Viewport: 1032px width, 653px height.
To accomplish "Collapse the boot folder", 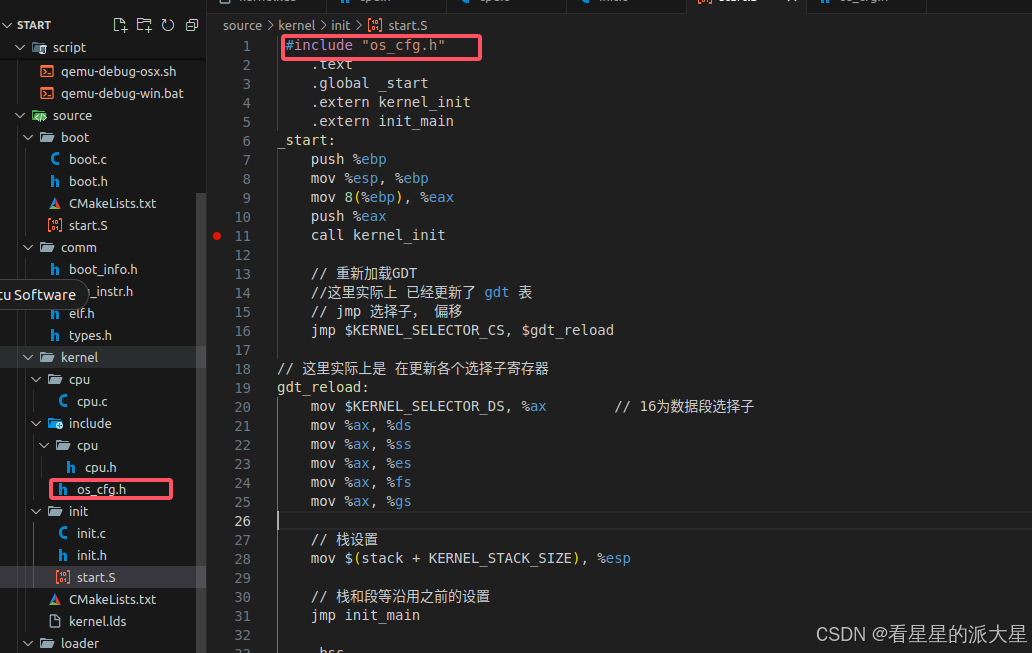I will click(27, 137).
